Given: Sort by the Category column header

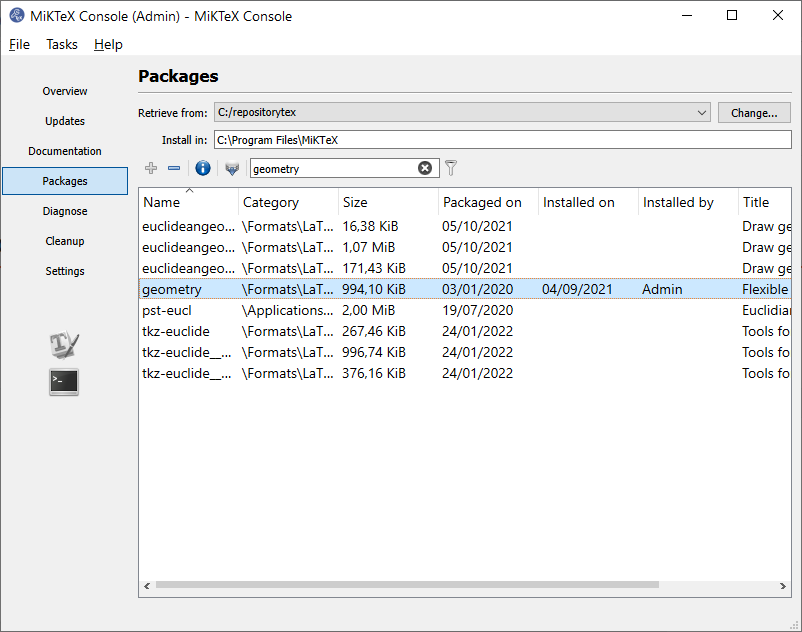Looking at the screenshot, I should 288,202.
